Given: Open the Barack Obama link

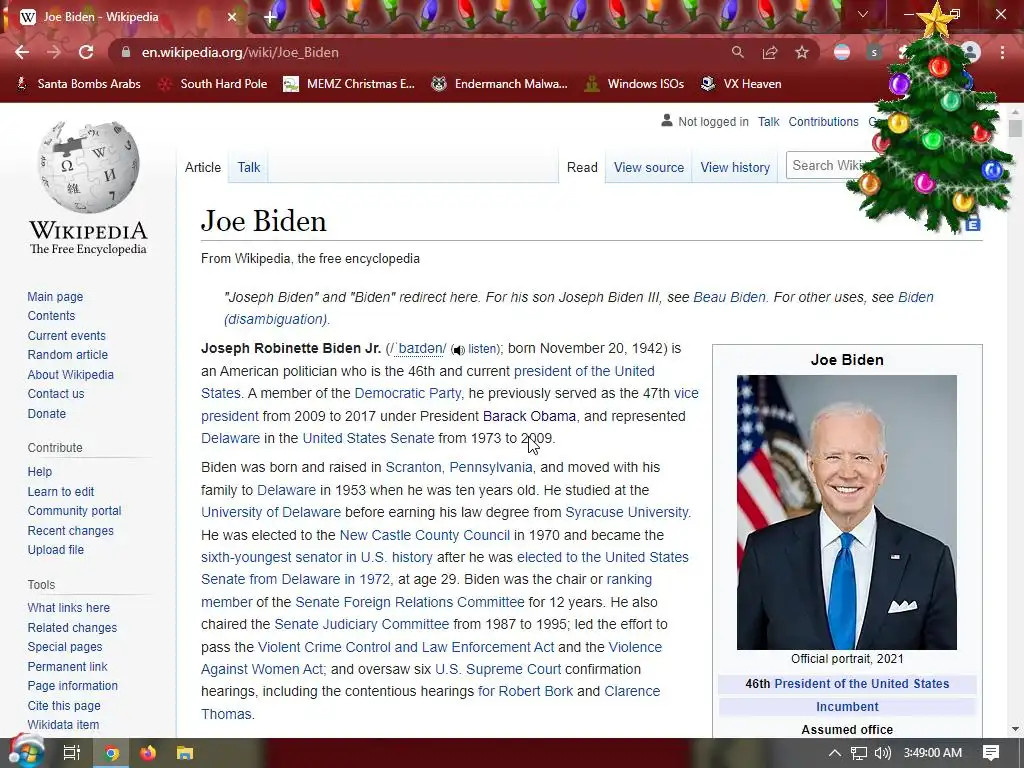Looking at the screenshot, I should click(x=529, y=416).
